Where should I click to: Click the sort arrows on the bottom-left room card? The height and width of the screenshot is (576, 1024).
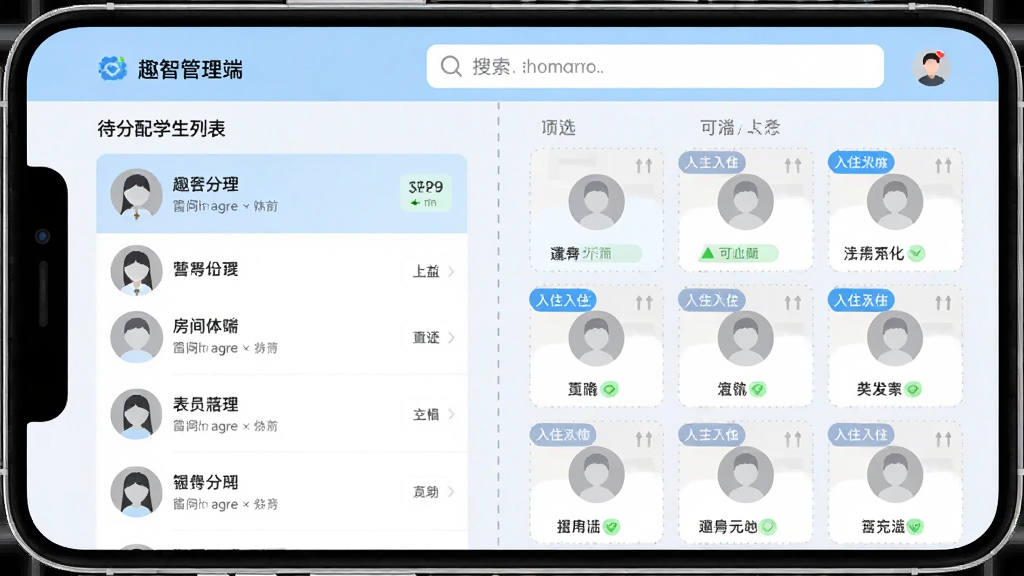pyautogui.click(x=644, y=440)
